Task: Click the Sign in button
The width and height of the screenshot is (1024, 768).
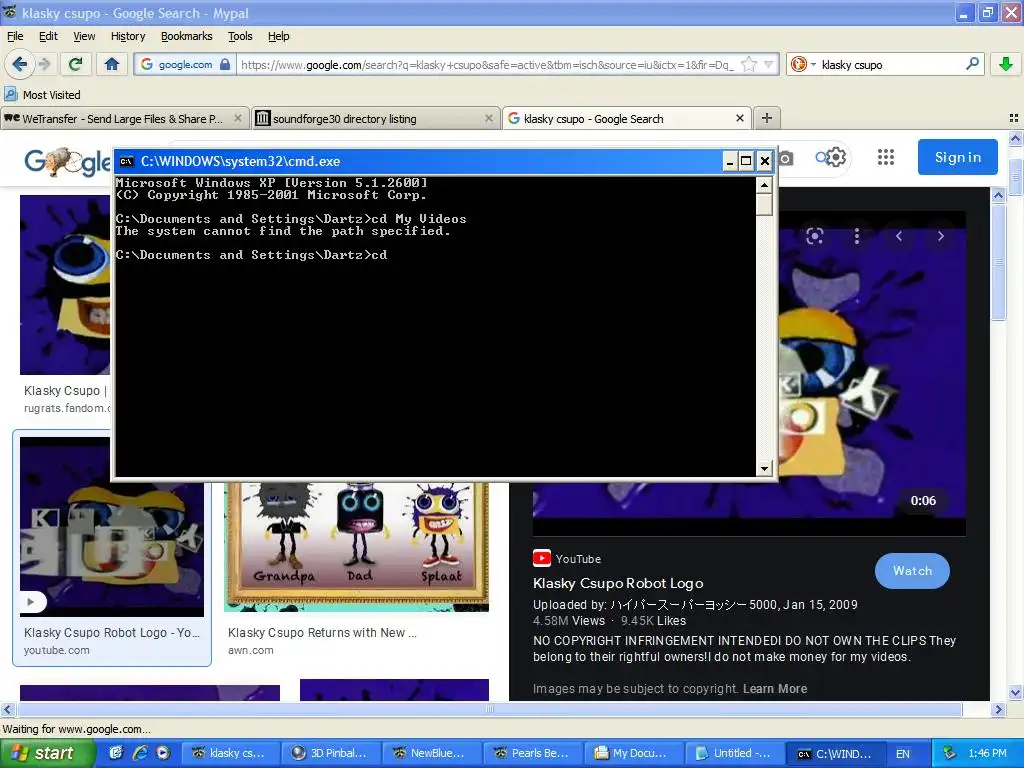Action: click(x=957, y=157)
